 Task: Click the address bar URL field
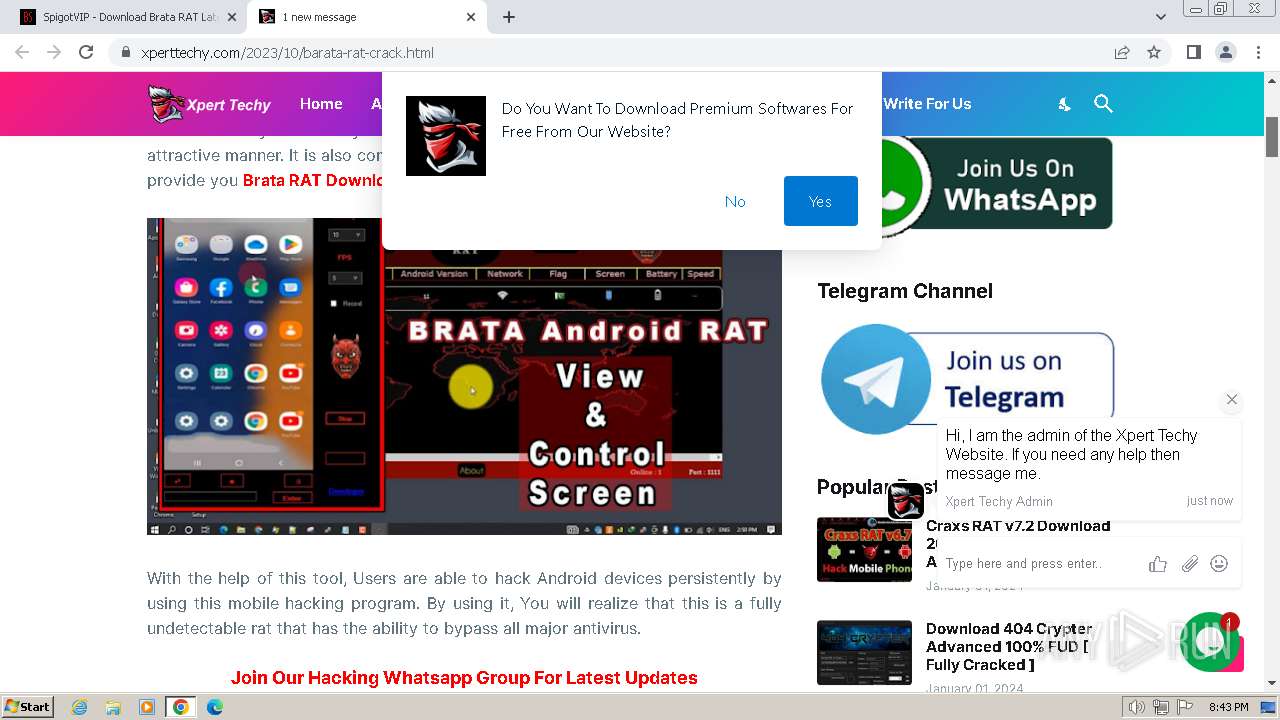(x=610, y=53)
